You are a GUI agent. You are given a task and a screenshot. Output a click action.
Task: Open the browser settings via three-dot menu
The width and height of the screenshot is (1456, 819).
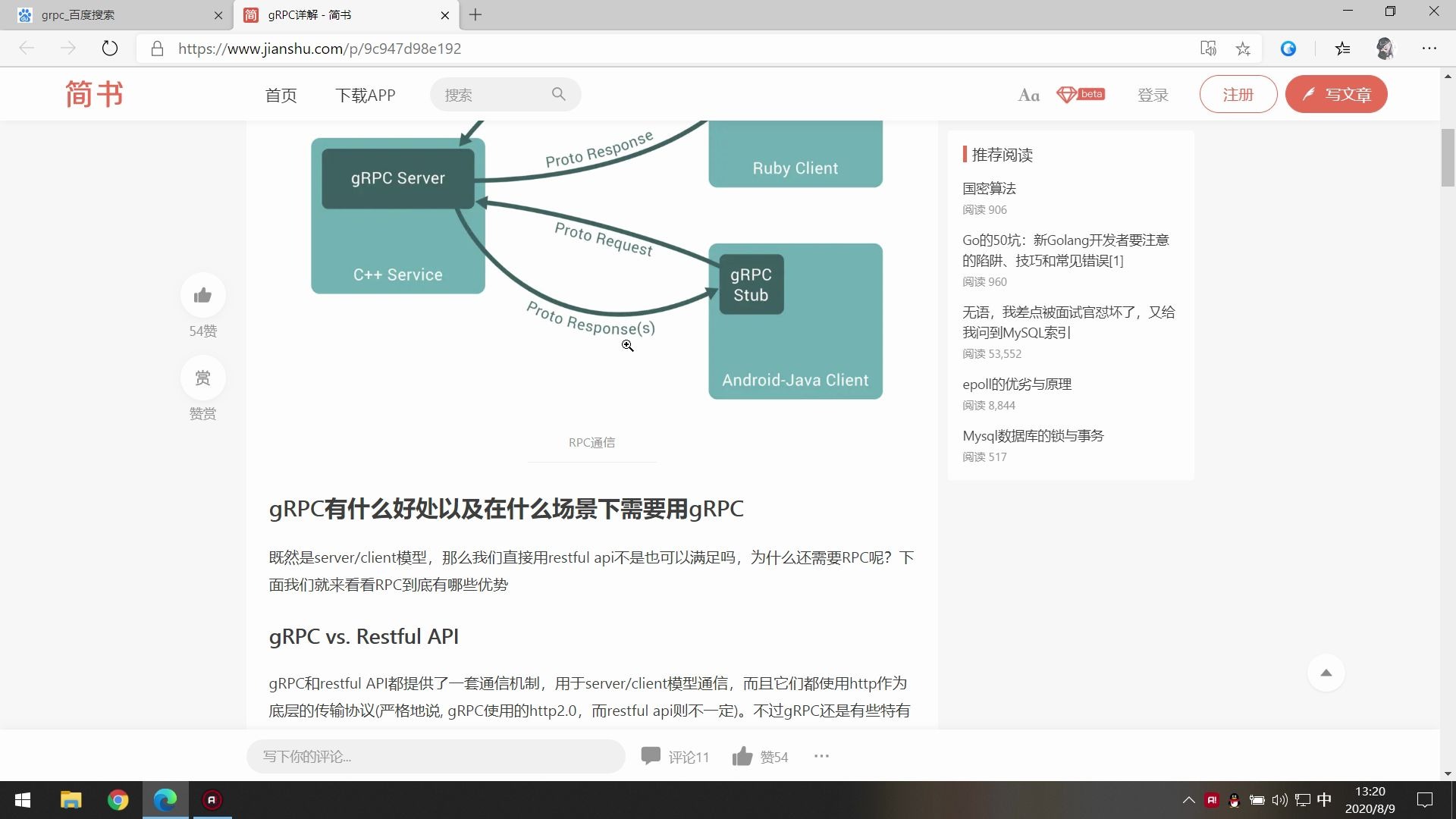tap(1429, 48)
